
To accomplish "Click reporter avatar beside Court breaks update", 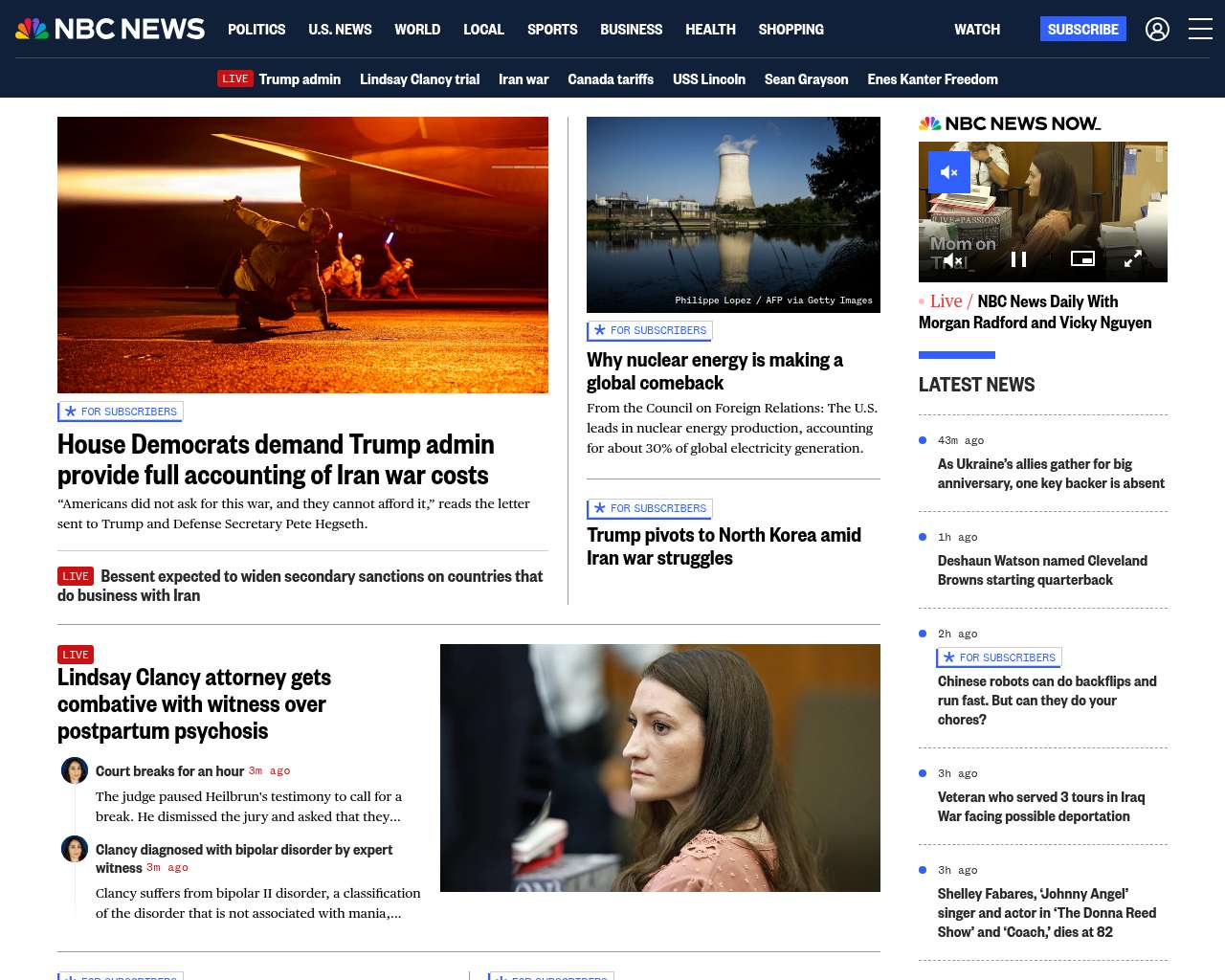I will pyautogui.click(x=75, y=769).
